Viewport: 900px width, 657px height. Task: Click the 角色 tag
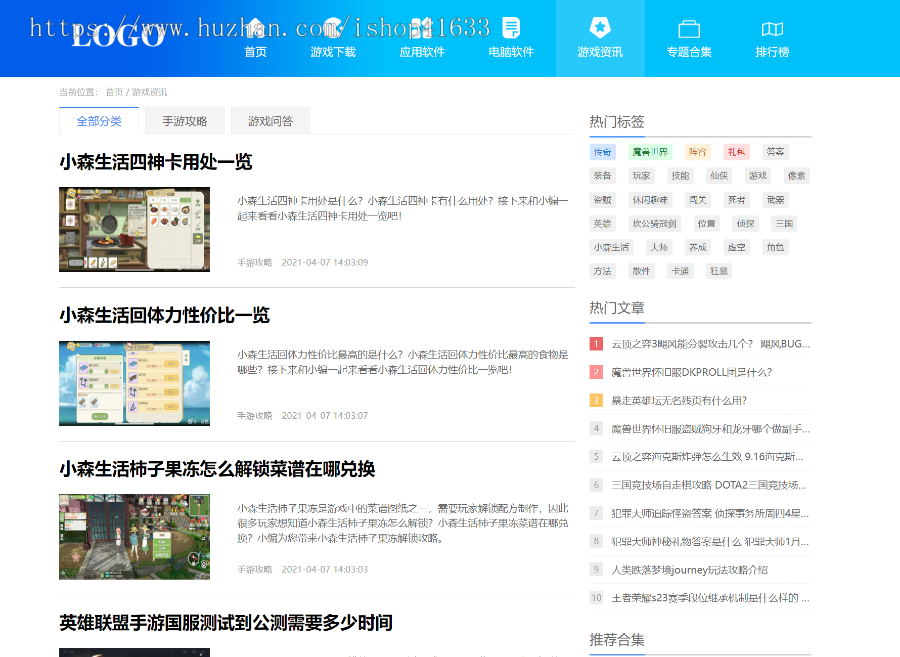coord(775,247)
